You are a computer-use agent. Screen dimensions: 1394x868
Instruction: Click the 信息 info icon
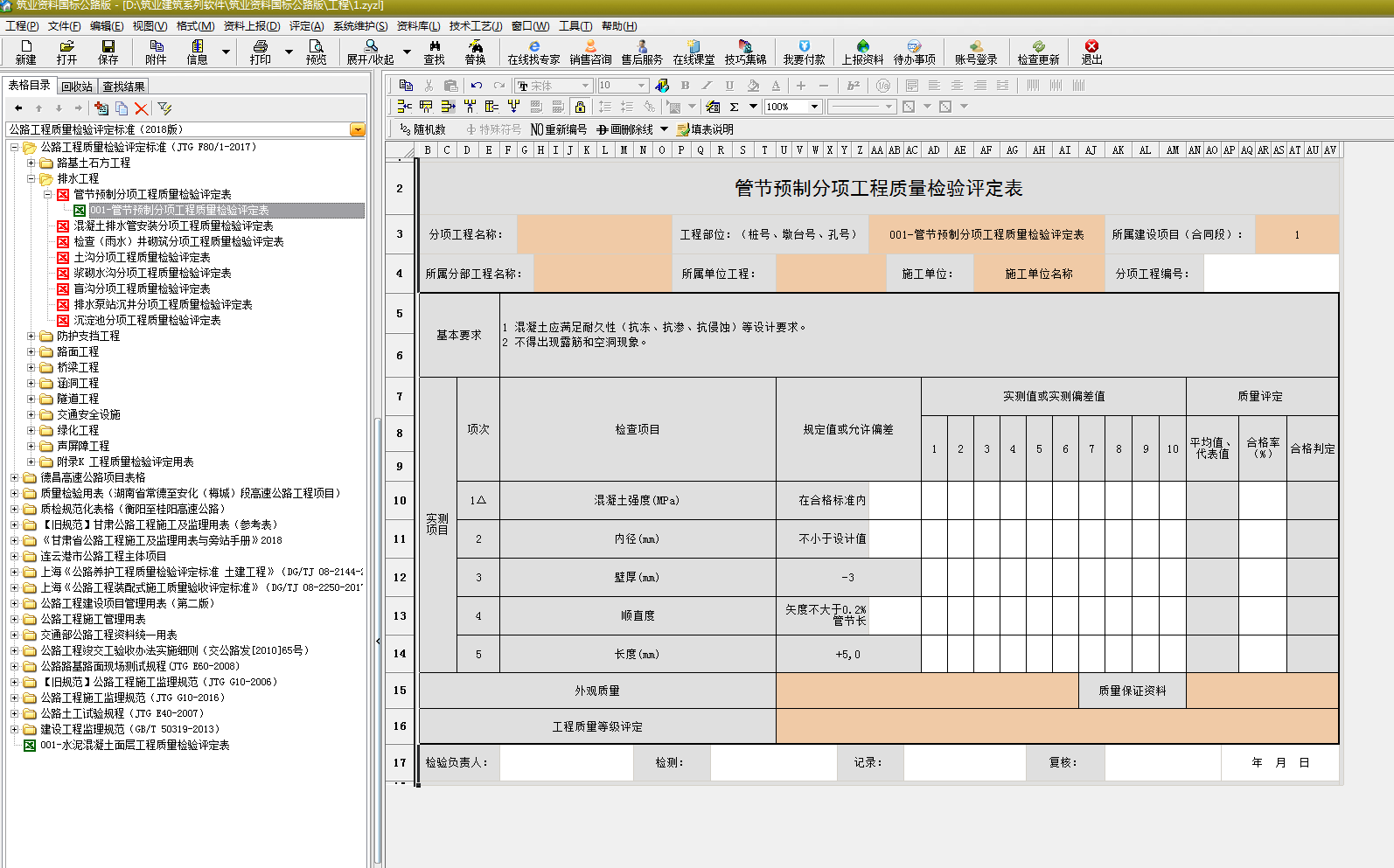[x=198, y=52]
